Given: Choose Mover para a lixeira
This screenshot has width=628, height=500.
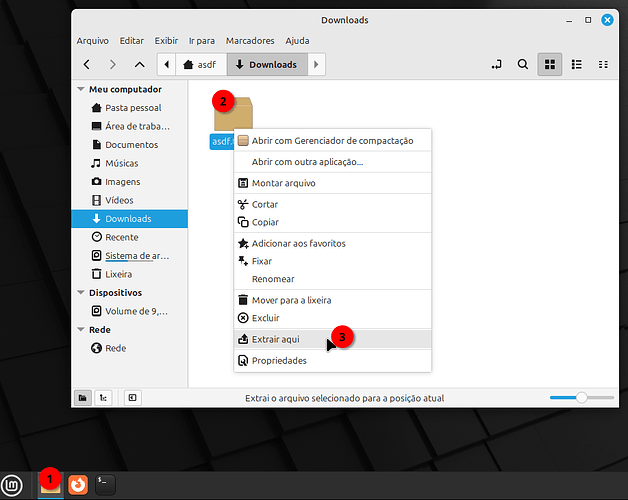Looking at the screenshot, I should pyautogui.click(x=332, y=300).
